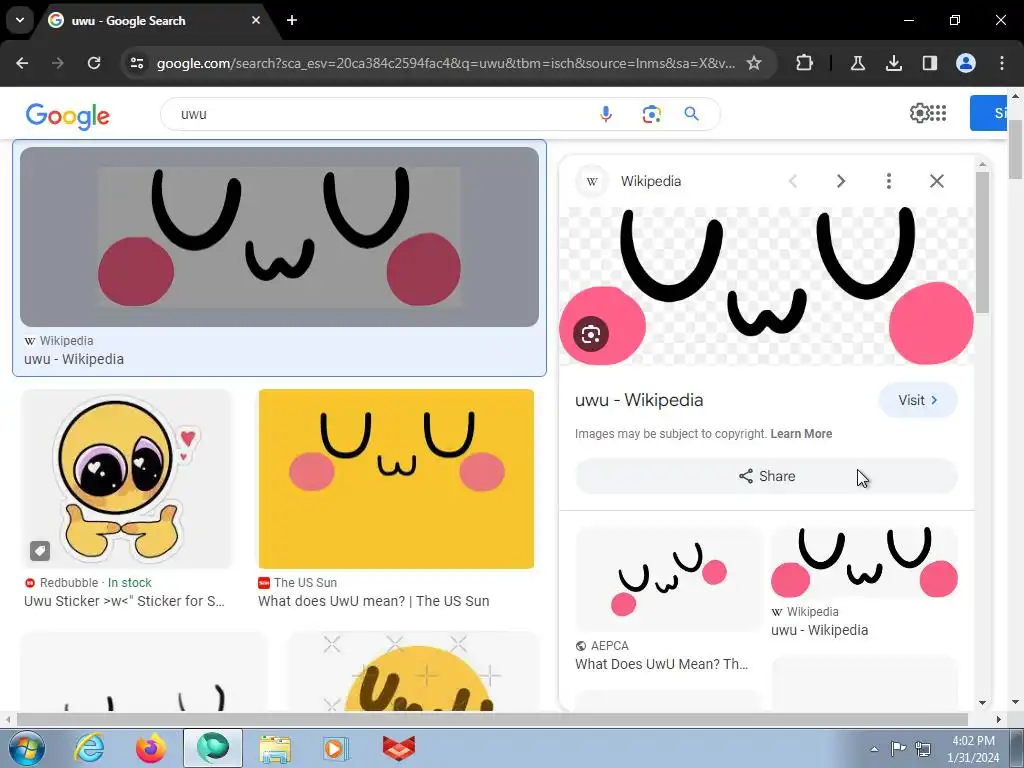Click the browser forward arrow
Screen dimensions: 1024x768
point(58,63)
